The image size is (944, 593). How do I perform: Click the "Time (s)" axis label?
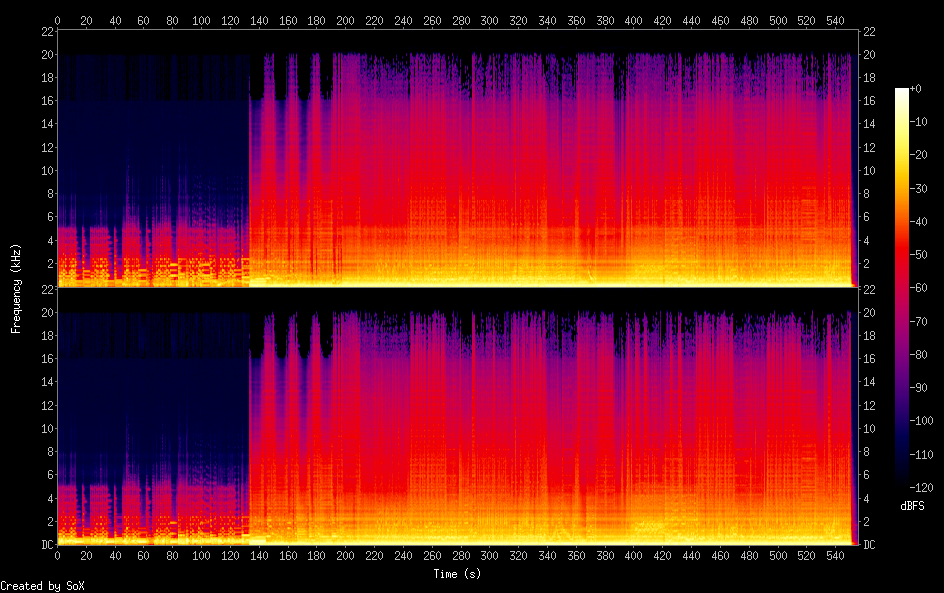coord(454,574)
